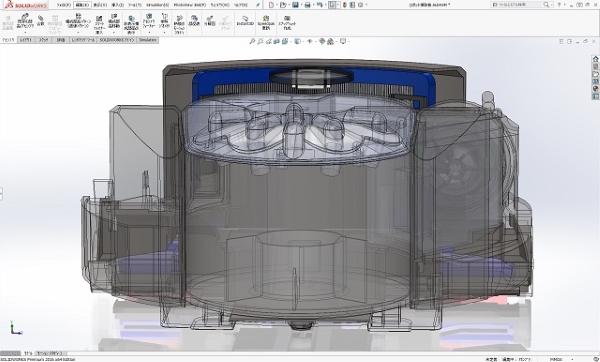Screen dimensions: 600x362
Task: Toggle the Select tool in the title toolbar
Action: (332, 5)
